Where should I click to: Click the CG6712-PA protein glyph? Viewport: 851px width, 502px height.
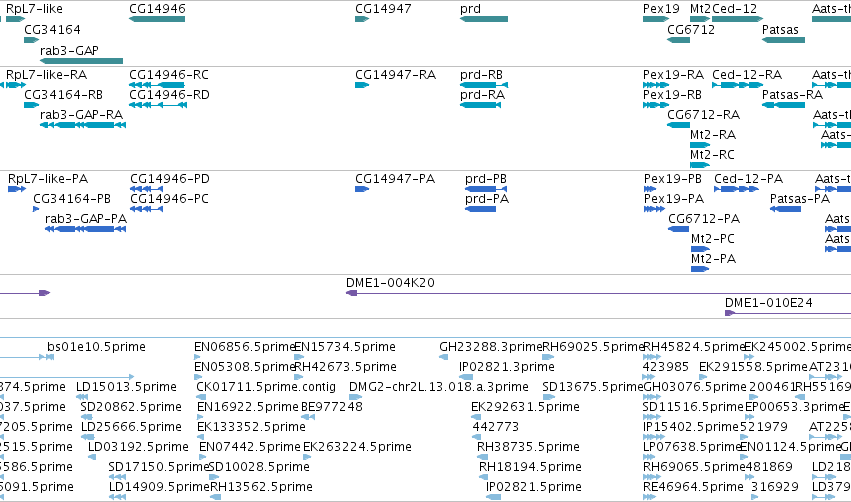[679, 229]
